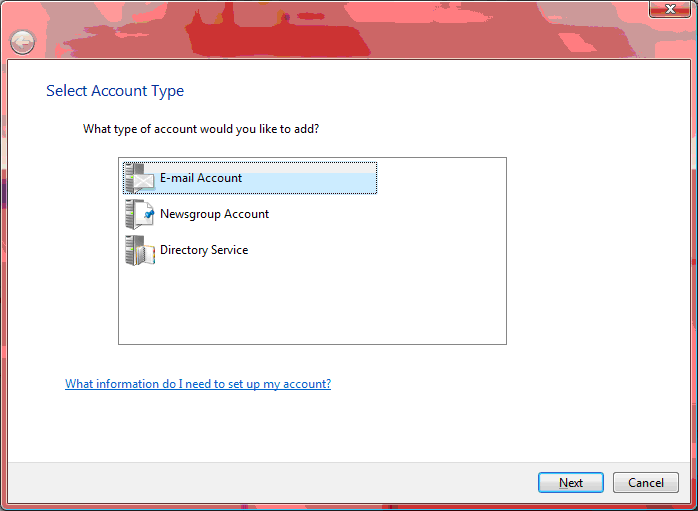Cancel the account wizard
The height and width of the screenshot is (511, 698).
point(646,483)
